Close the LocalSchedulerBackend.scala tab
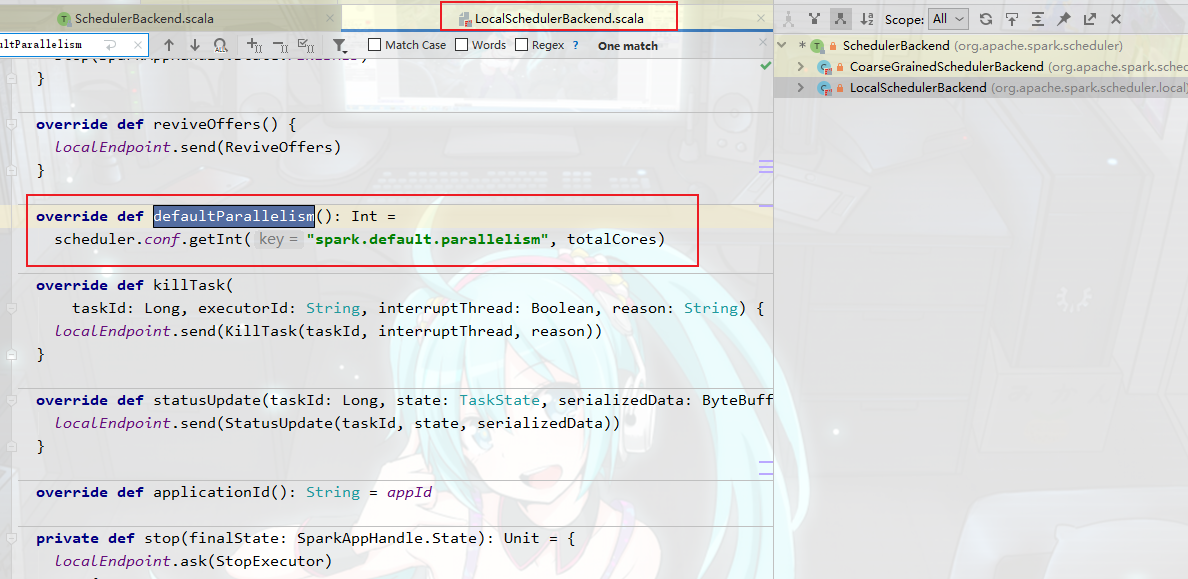 761,18
